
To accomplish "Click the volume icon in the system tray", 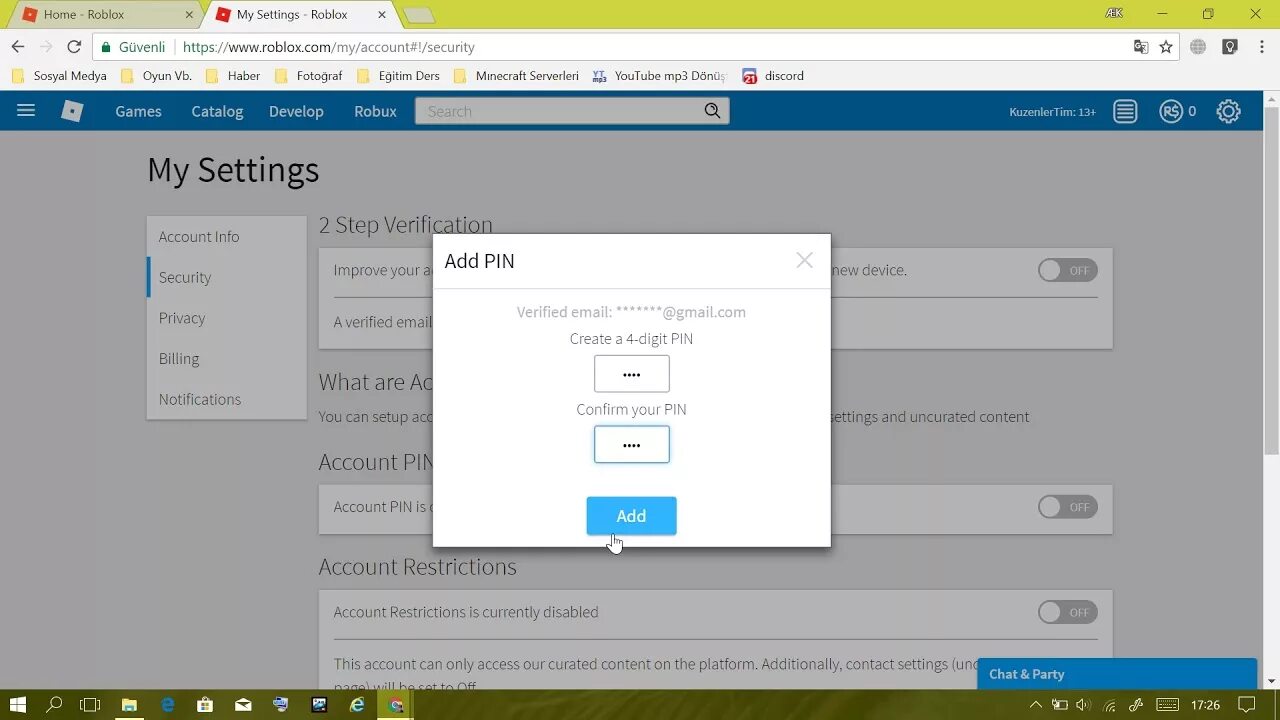I will click(x=1083, y=705).
